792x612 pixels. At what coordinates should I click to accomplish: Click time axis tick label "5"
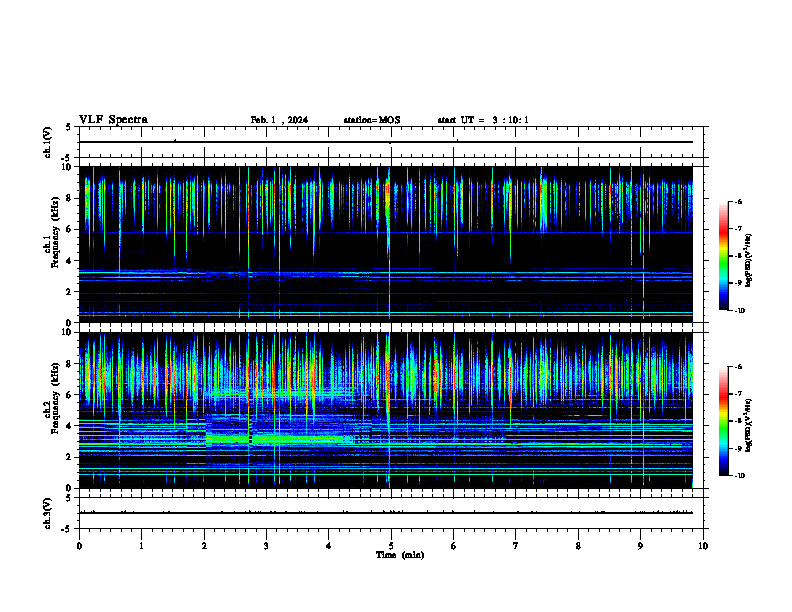[391, 546]
